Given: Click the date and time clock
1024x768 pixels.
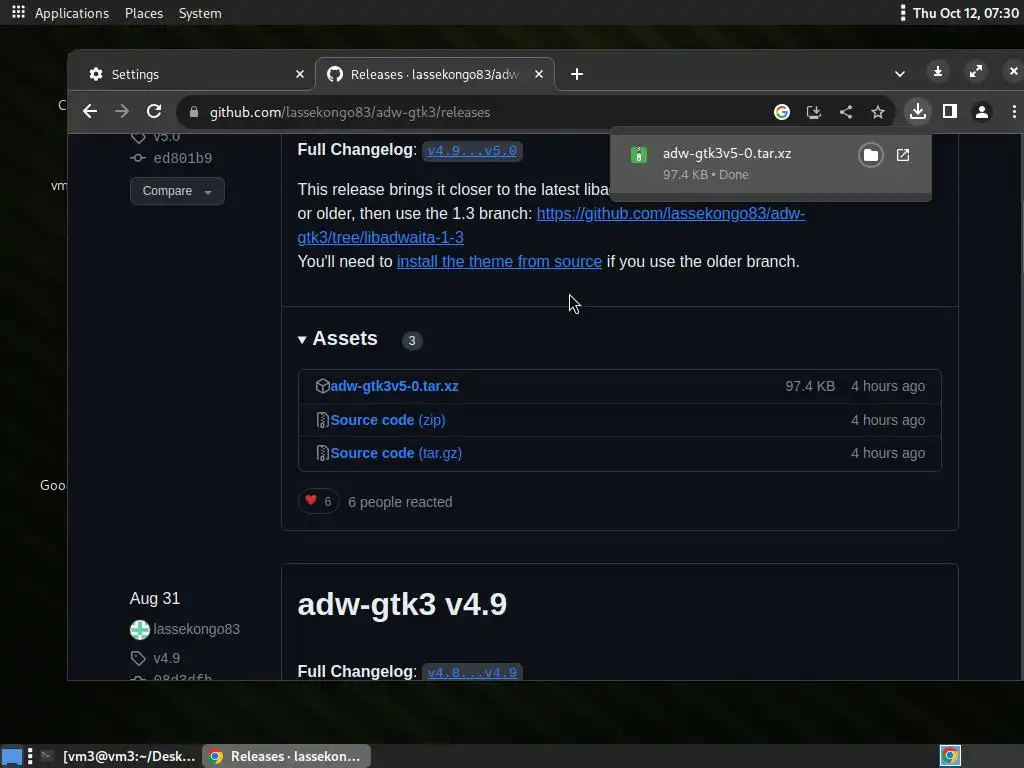Looking at the screenshot, I should pos(965,13).
